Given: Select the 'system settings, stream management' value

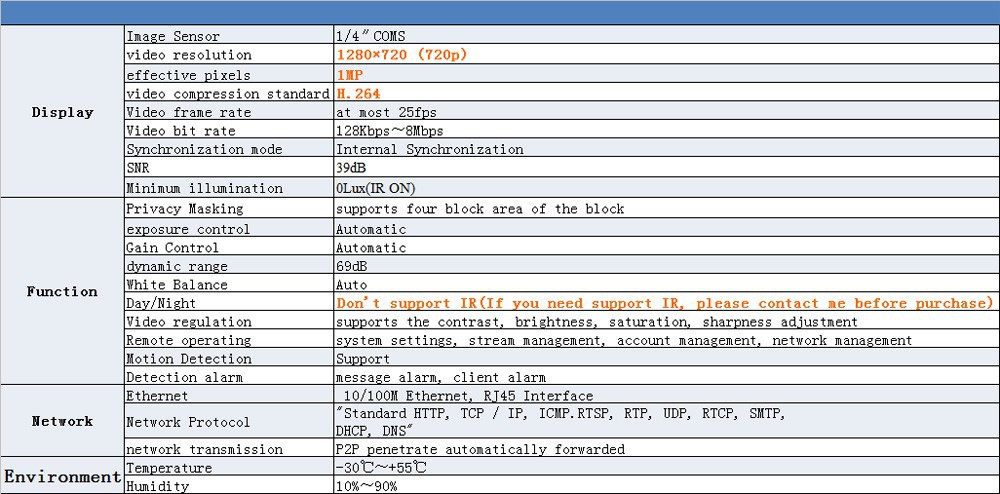Looking at the screenshot, I should click(x=624, y=340).
